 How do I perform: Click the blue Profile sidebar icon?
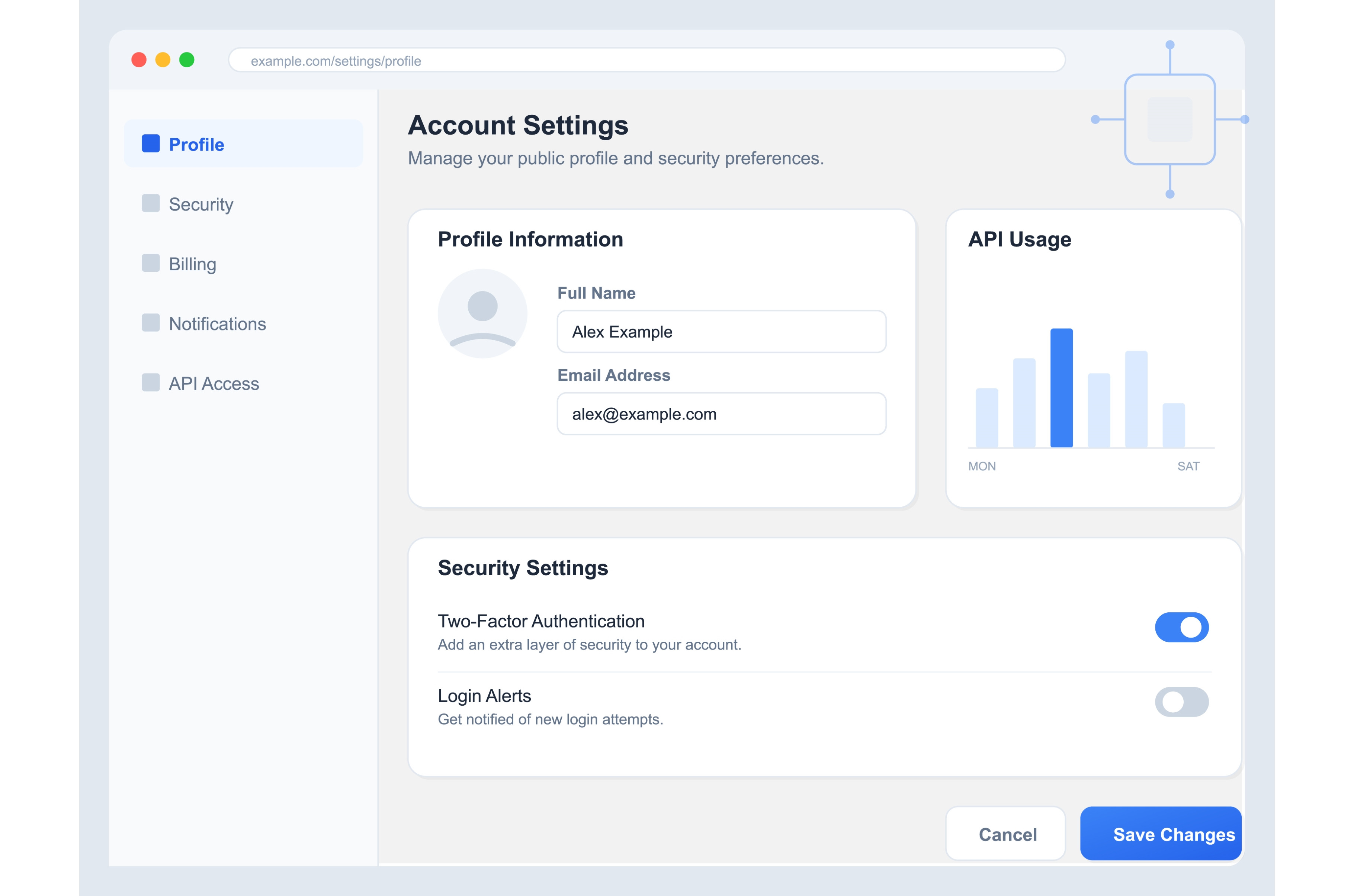point(150,144)
